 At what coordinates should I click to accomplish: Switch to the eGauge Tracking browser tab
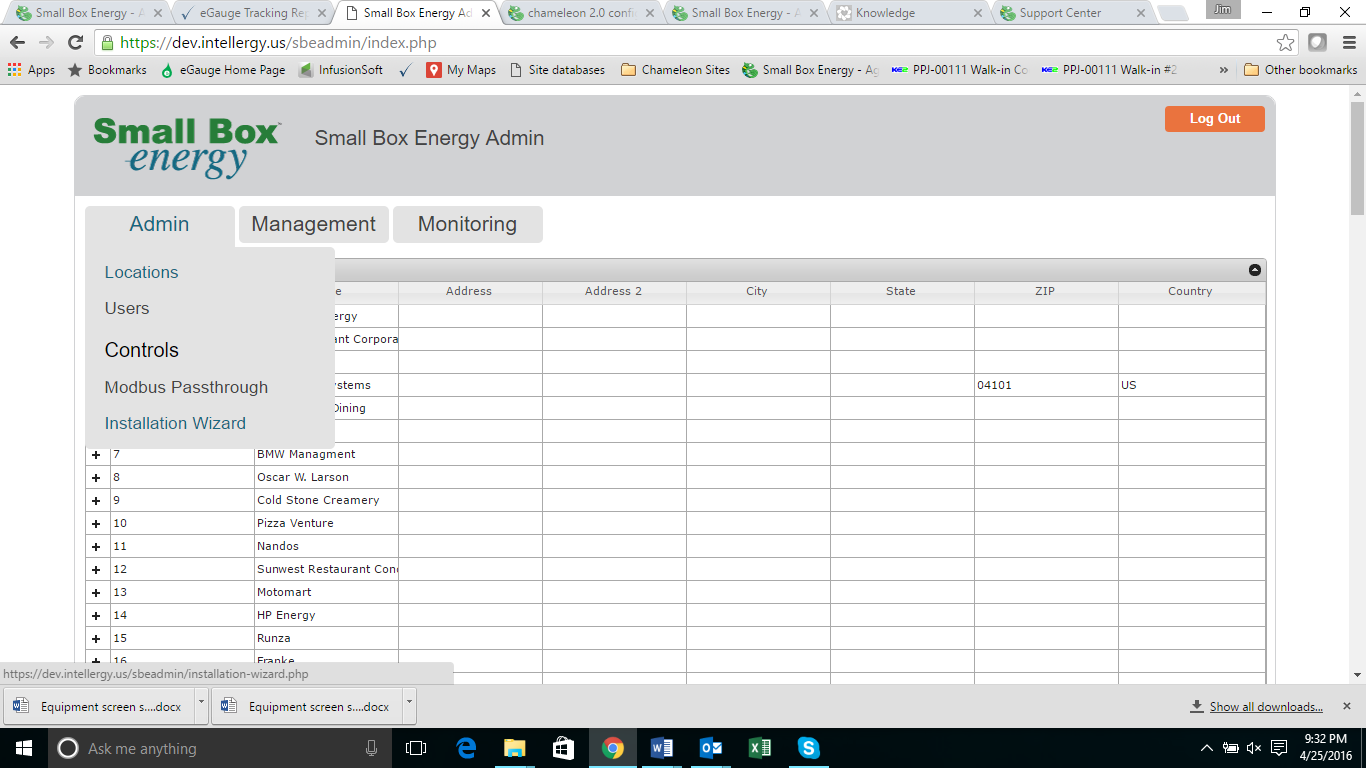253,13
